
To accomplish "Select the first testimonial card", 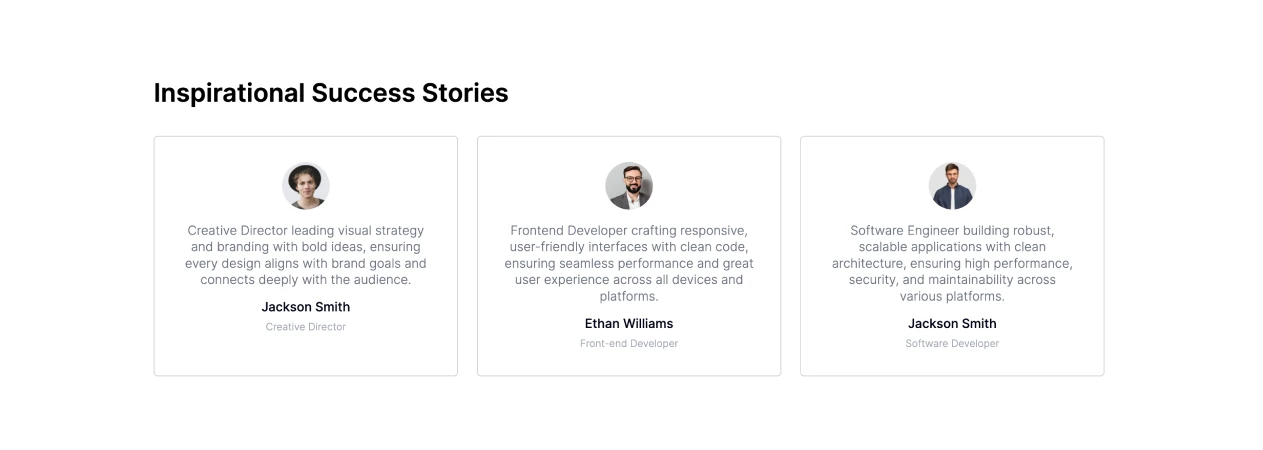I will click(306, 256).
